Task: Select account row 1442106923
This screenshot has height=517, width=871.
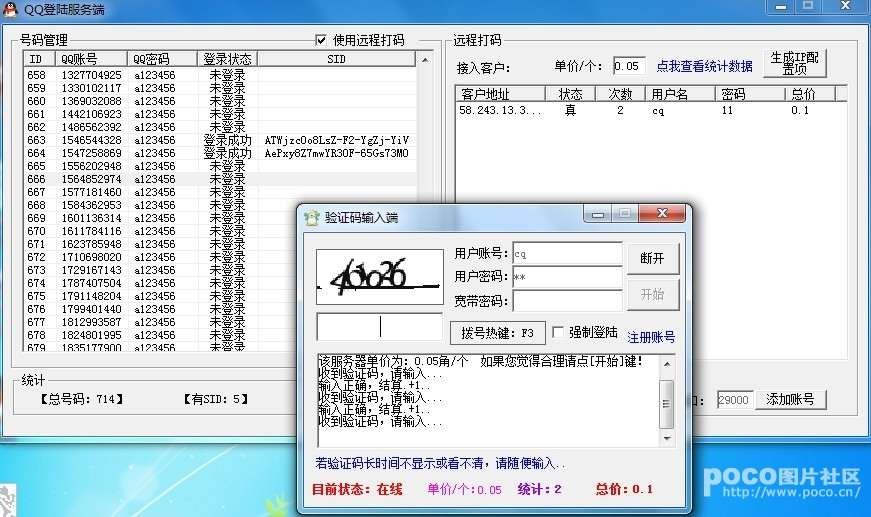Action: 220,114
